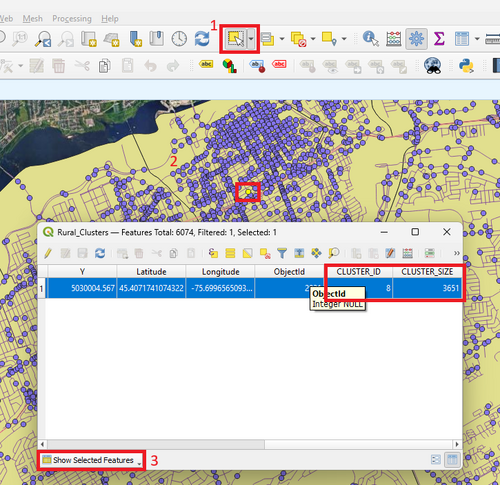Open the Field Calculator from main toolbar
500x485 pixels.
tap(394, 39)
